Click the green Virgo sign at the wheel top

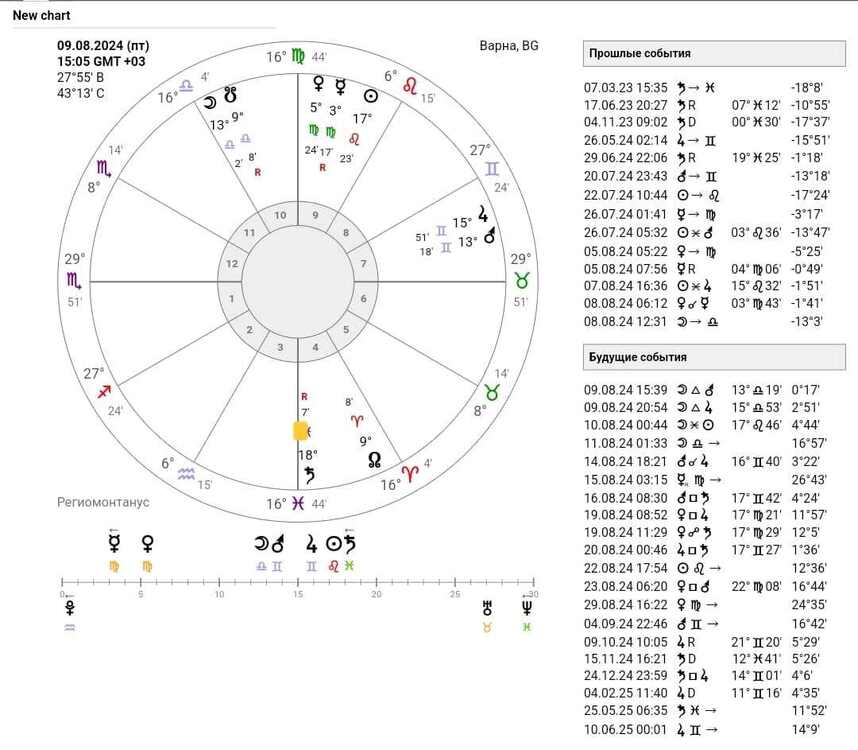(298, 56)
